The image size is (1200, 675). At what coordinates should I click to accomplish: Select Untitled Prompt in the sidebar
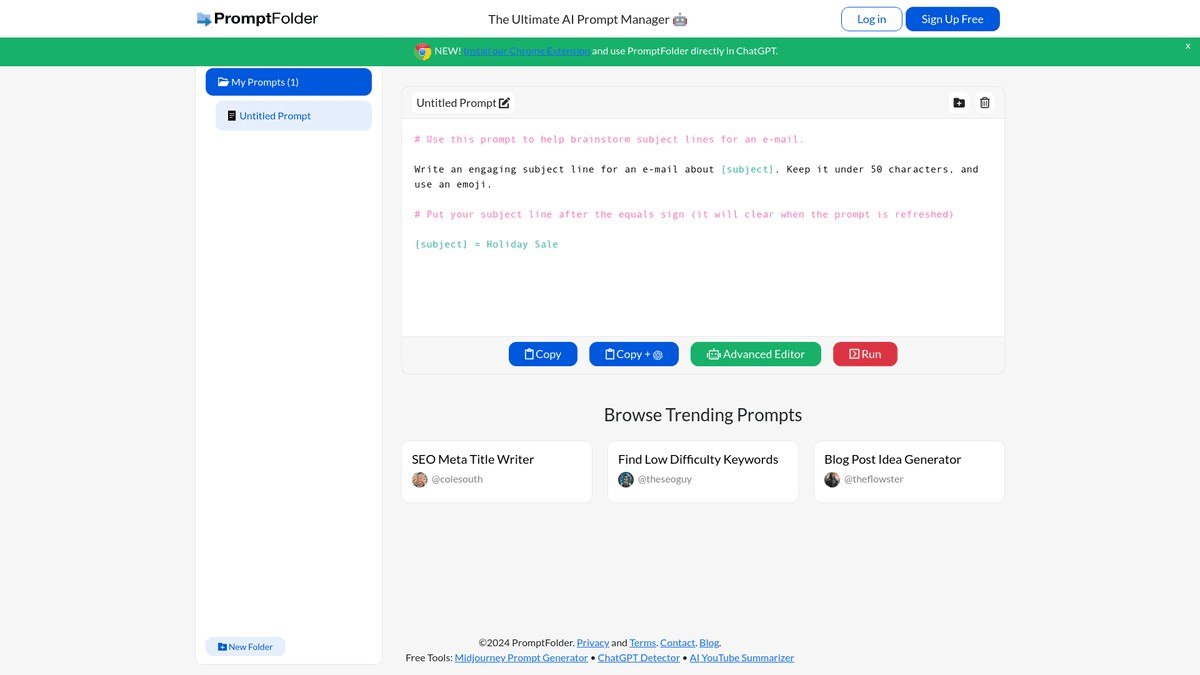(293, 116)
